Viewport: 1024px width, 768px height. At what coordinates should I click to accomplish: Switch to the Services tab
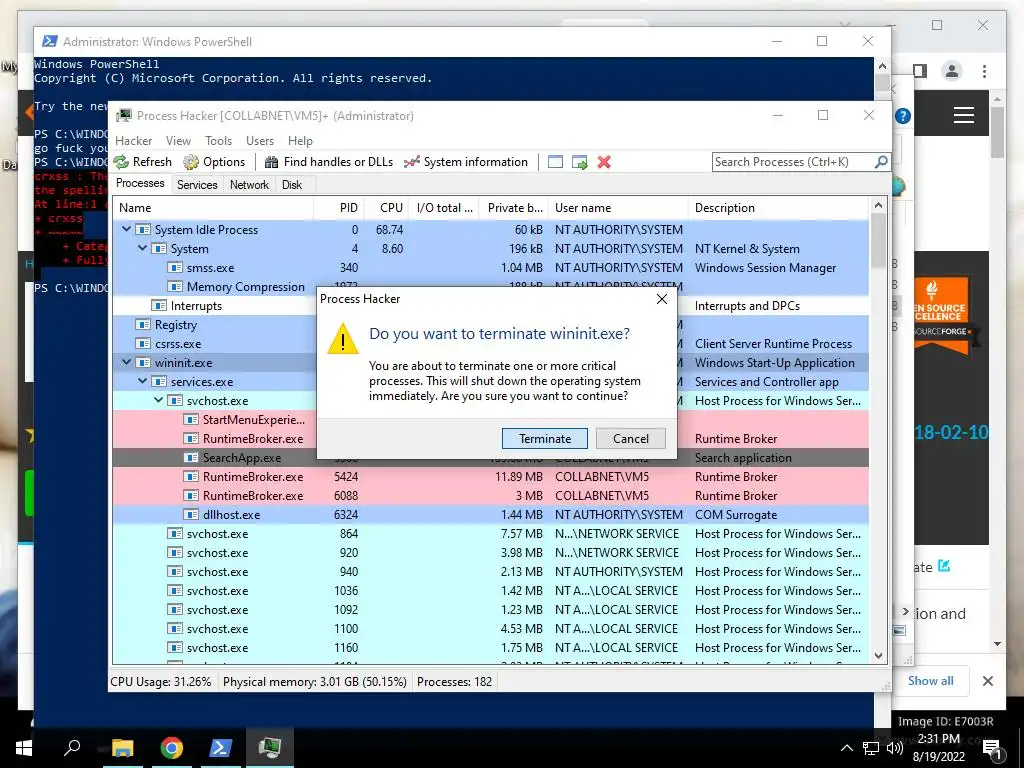(x=197, y=185)
